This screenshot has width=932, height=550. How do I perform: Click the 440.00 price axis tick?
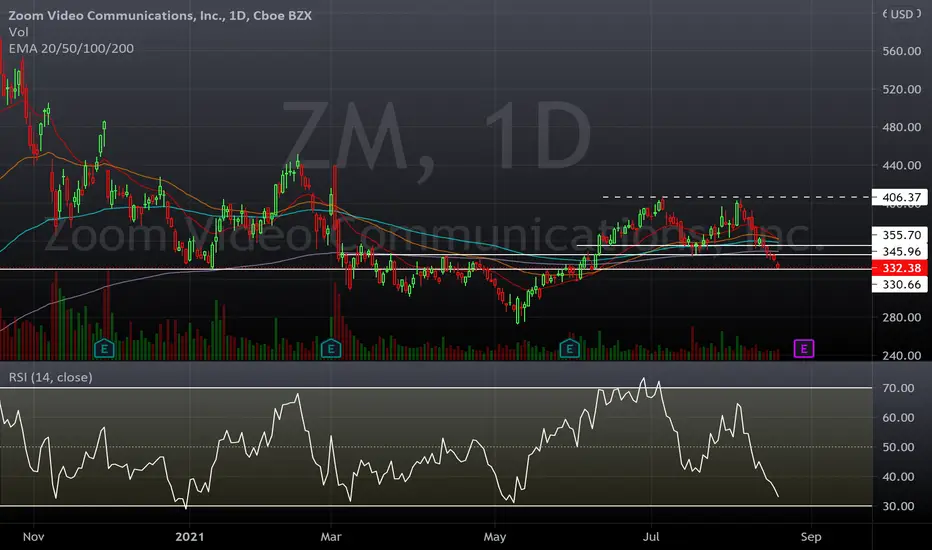click(x=902, y=165)
